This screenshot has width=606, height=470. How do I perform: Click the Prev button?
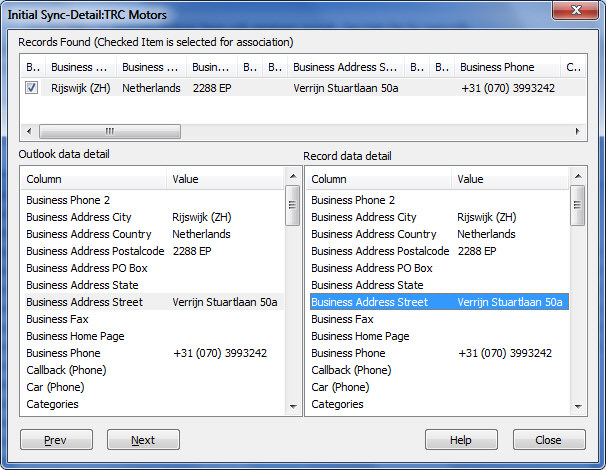tap(56, 440)
